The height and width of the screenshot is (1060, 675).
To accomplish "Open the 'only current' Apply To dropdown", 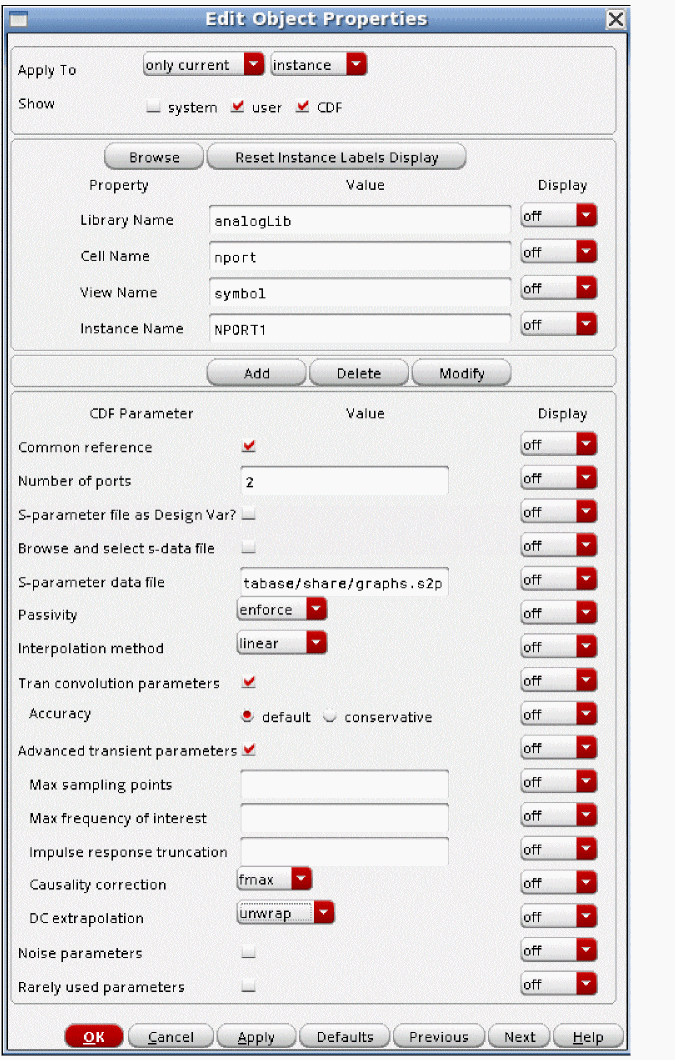I will tap(204, 65).
